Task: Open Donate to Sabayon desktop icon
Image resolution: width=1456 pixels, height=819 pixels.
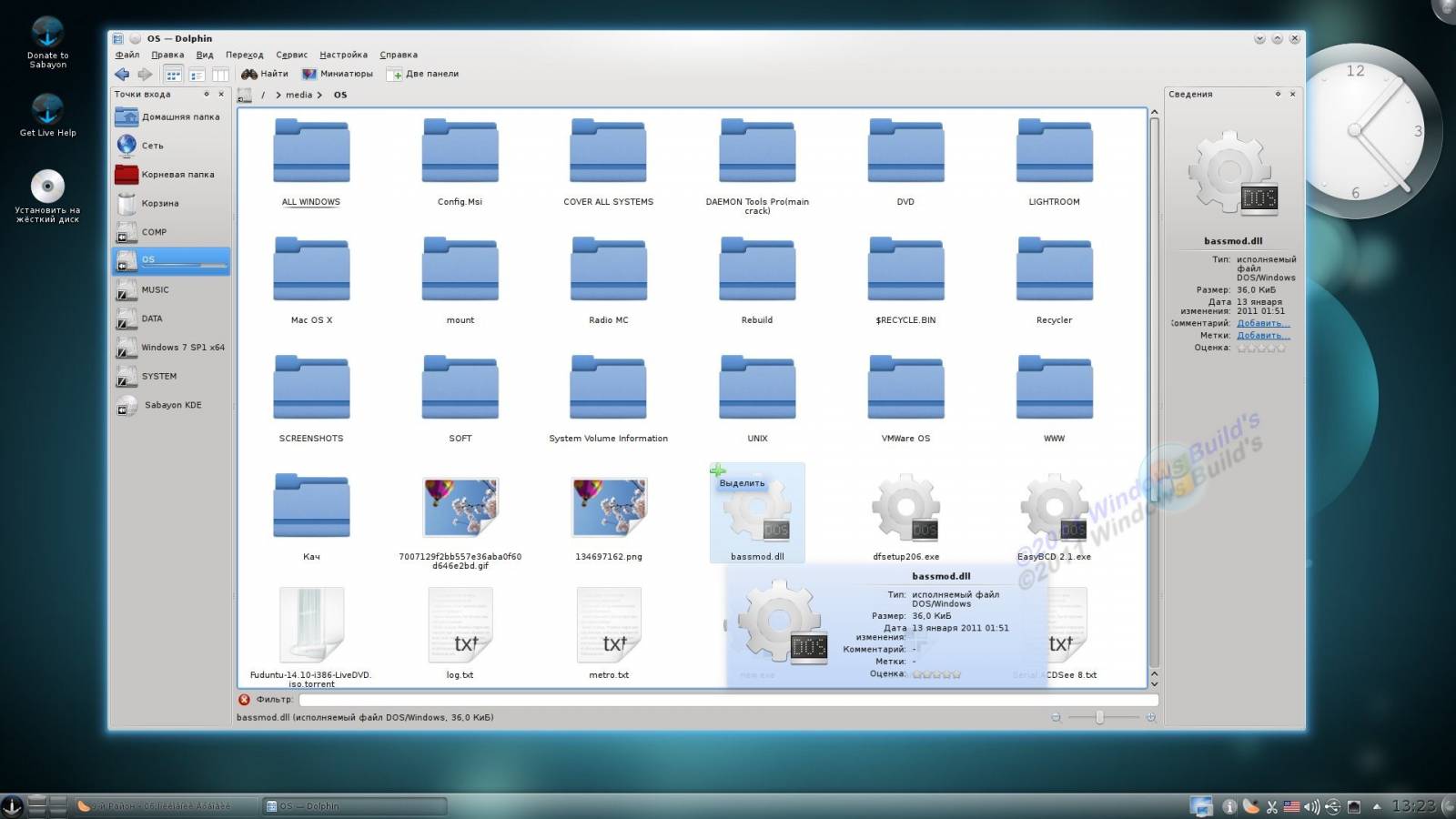Action: [x=47, y=43]
